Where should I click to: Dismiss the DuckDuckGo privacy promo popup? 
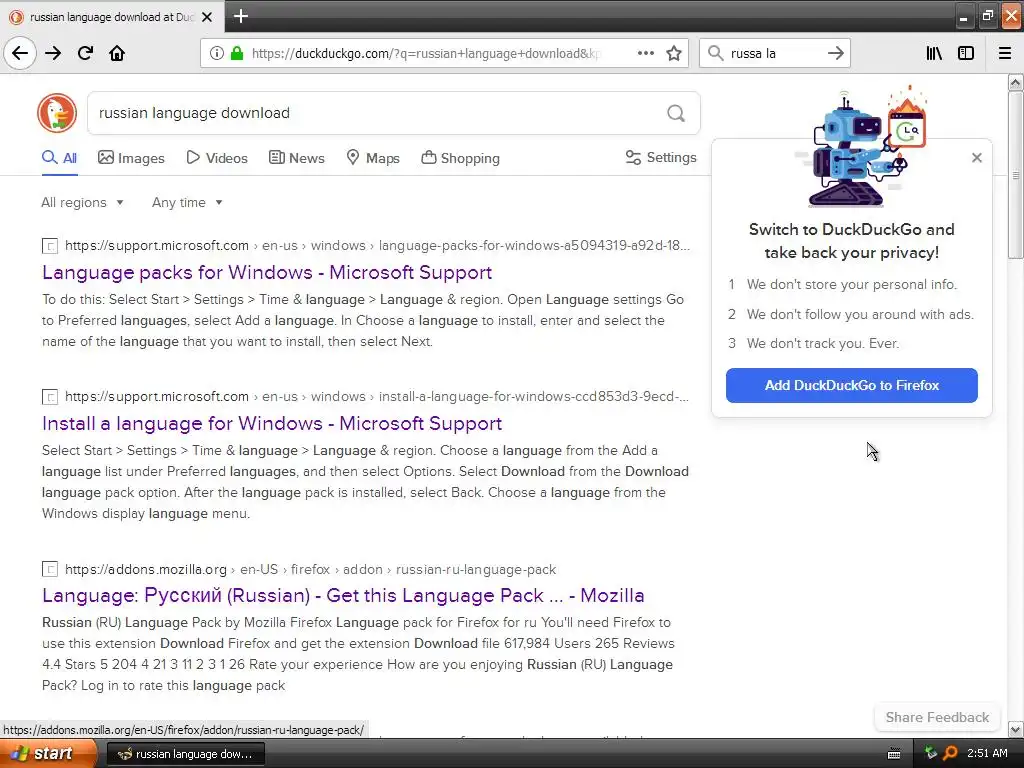tap(976, 157)
